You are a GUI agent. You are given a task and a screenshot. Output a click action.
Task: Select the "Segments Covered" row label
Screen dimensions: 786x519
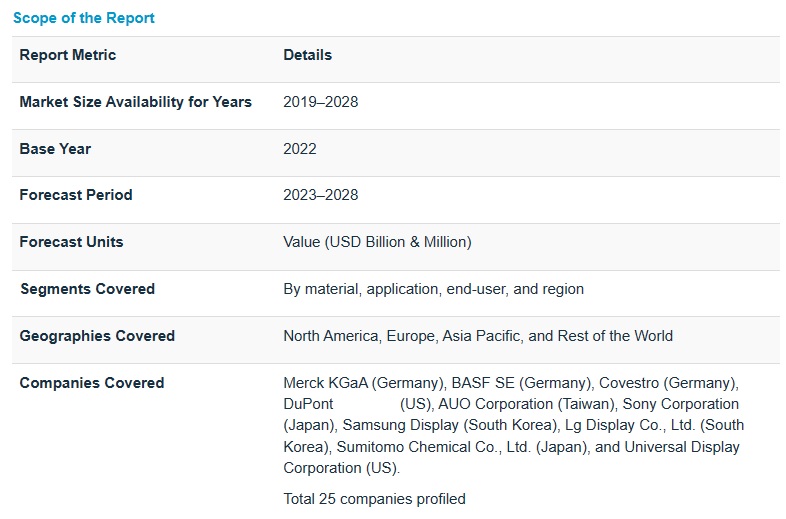(x=87, y=289)
